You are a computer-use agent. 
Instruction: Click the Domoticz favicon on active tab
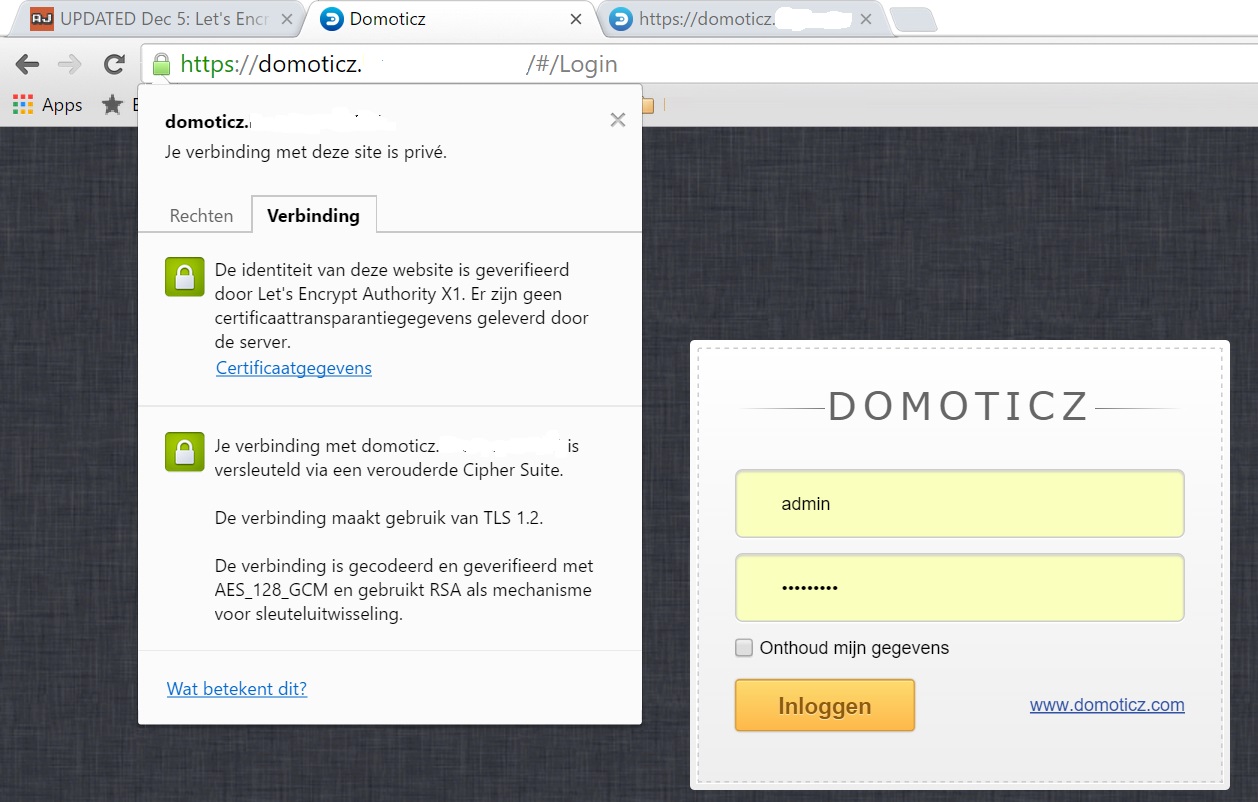[332, 18]
